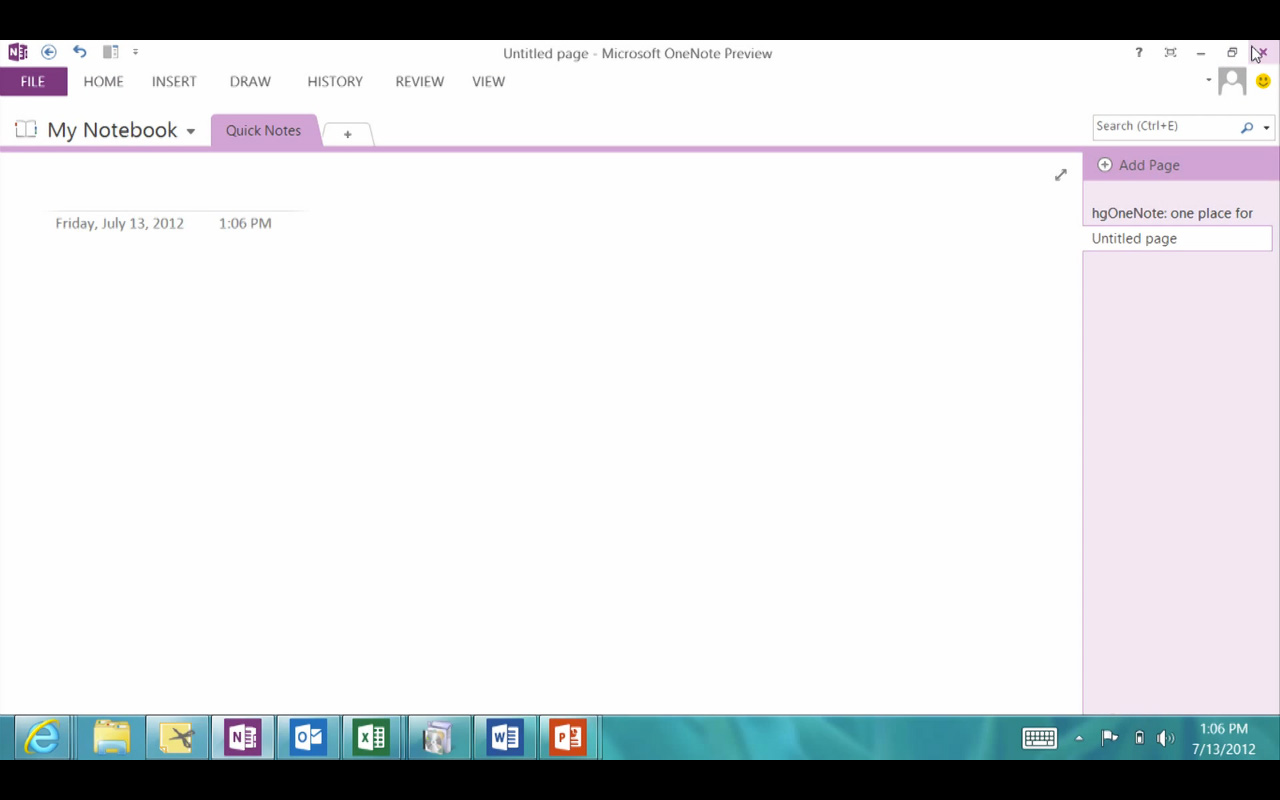The height and width of the screenshot is (800, 1280).
Task: Open the Customize Quick Access Toolbar dropdown
Action: click(x=135, y=52)
